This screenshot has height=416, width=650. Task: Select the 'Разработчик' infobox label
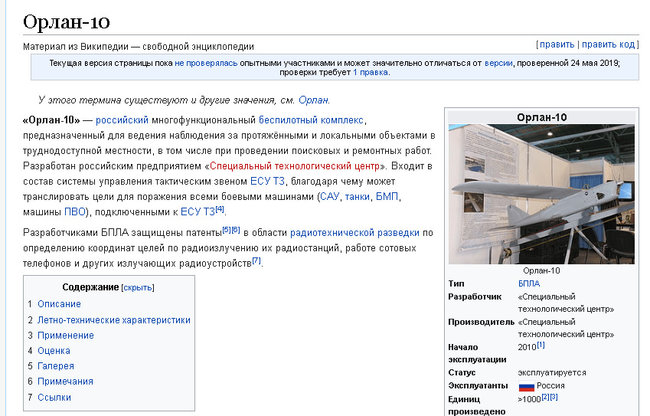coord(475,297)
